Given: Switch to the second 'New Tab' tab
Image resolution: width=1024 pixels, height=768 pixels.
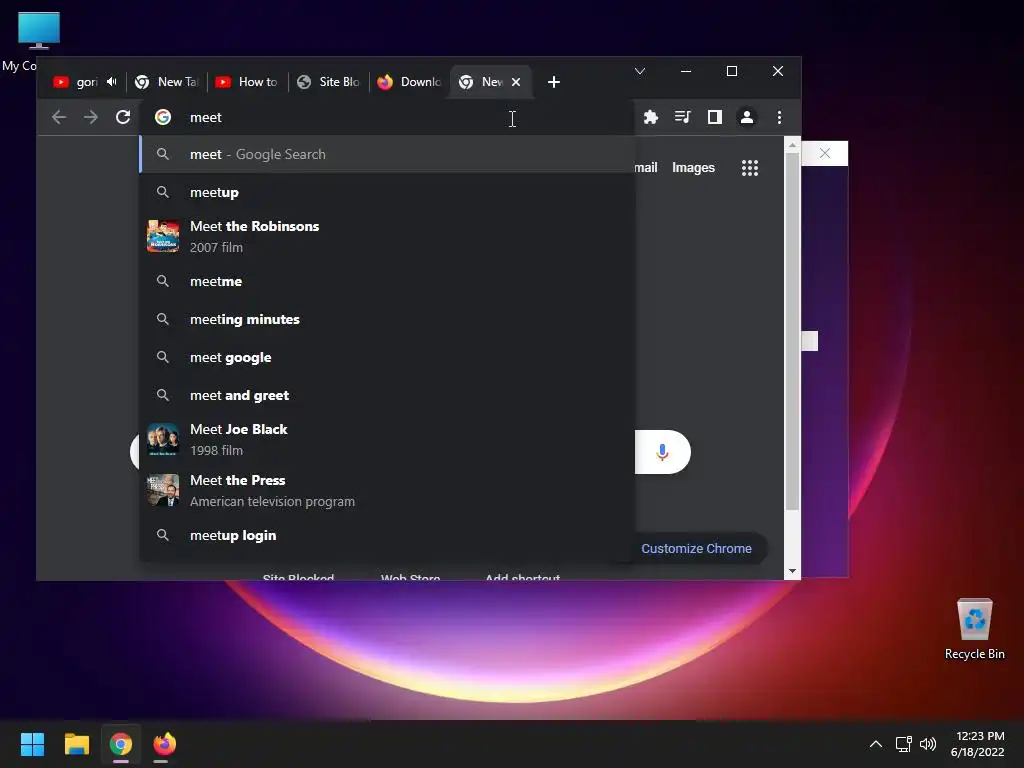Looking at the screenshot, I should pos(167,82).
